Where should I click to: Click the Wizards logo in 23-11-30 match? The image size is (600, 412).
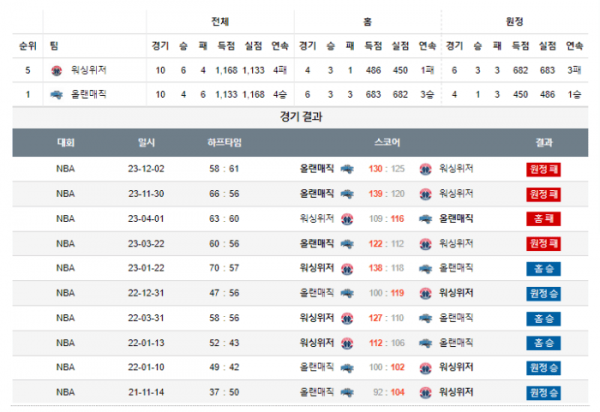click(x=425, y=194)
